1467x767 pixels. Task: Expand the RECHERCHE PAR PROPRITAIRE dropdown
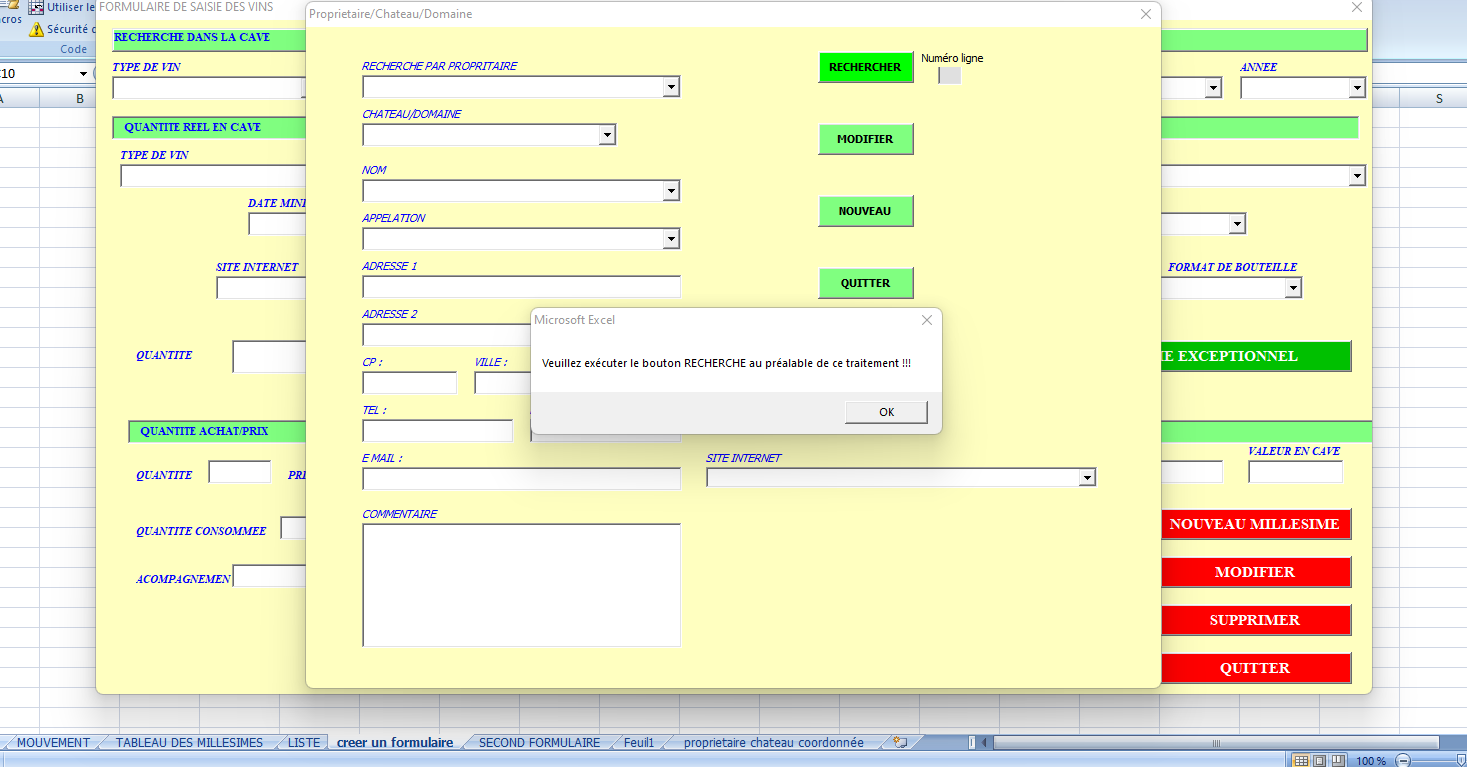point(671,87)
